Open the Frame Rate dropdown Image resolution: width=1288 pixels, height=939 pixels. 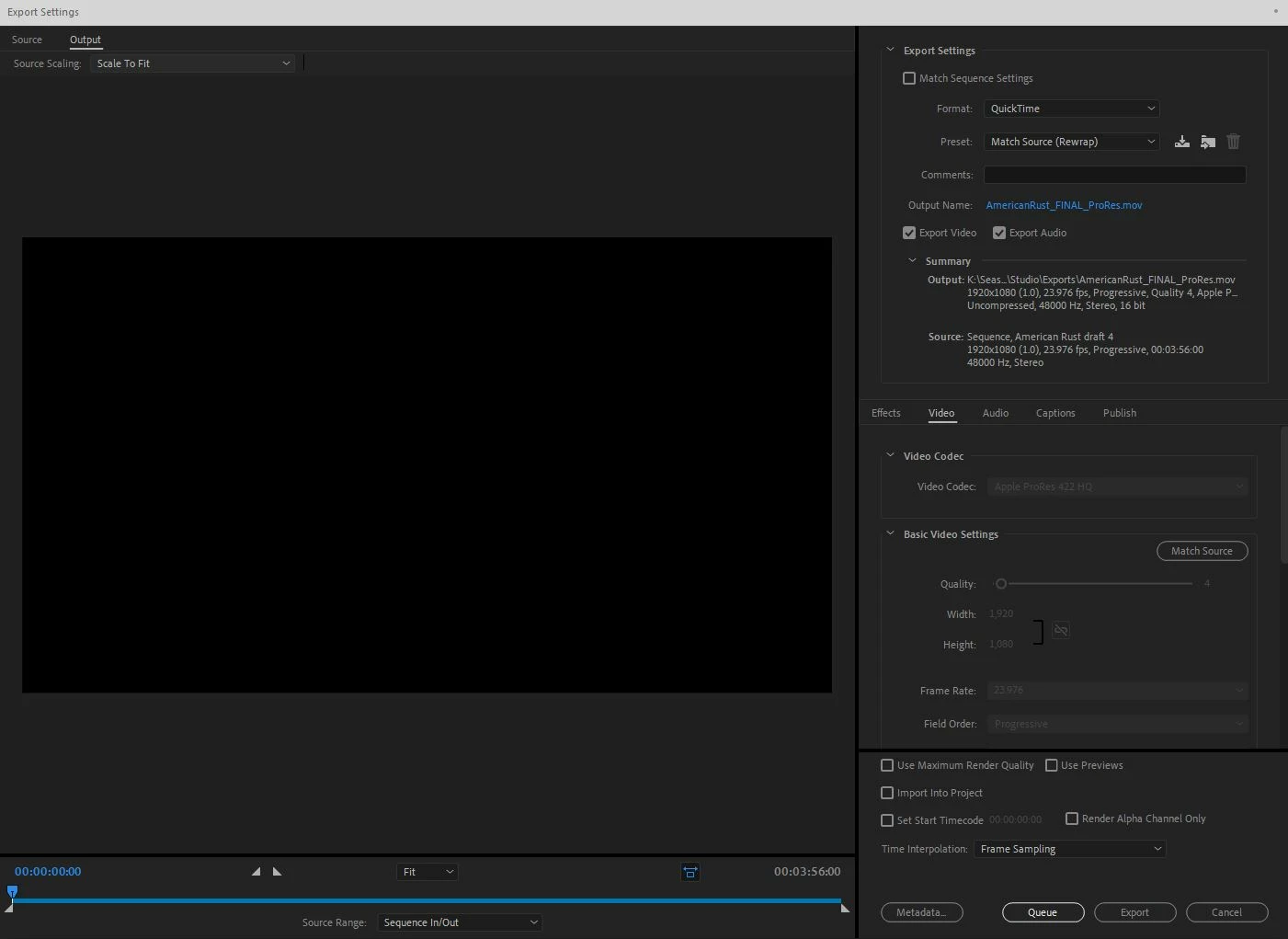pos(1118,690)
